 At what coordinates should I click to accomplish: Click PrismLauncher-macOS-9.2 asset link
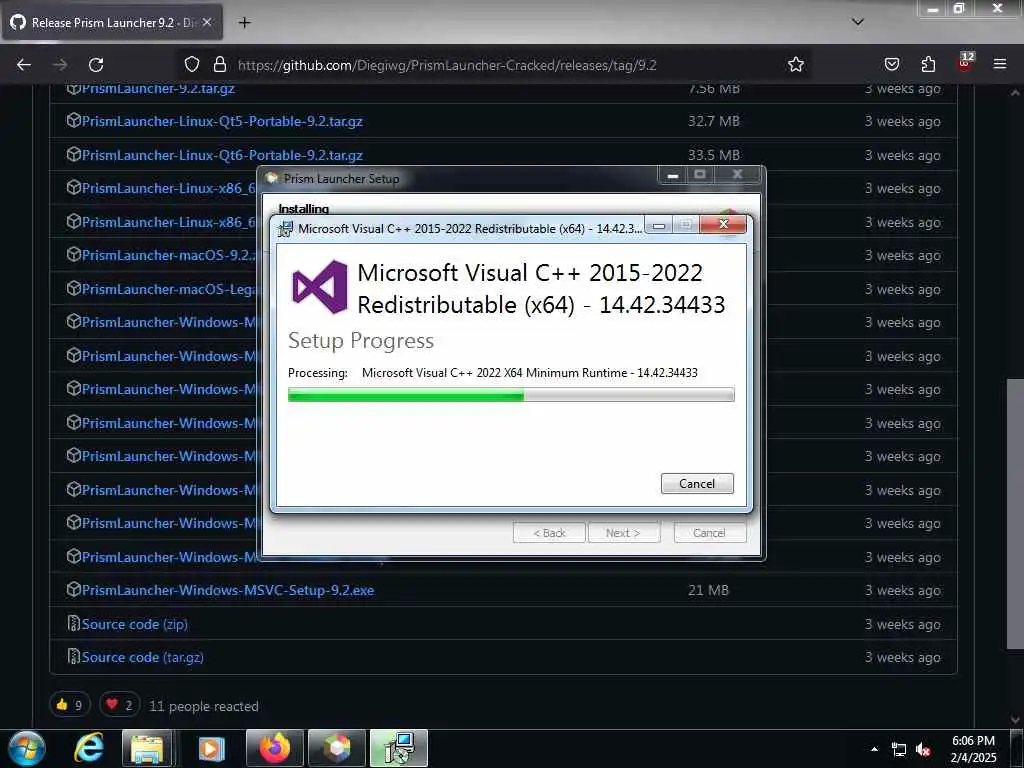[168, 255]
